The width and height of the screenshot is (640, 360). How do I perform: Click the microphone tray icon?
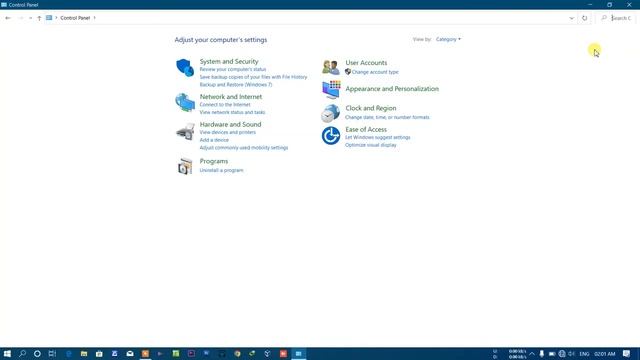(542, 353)
